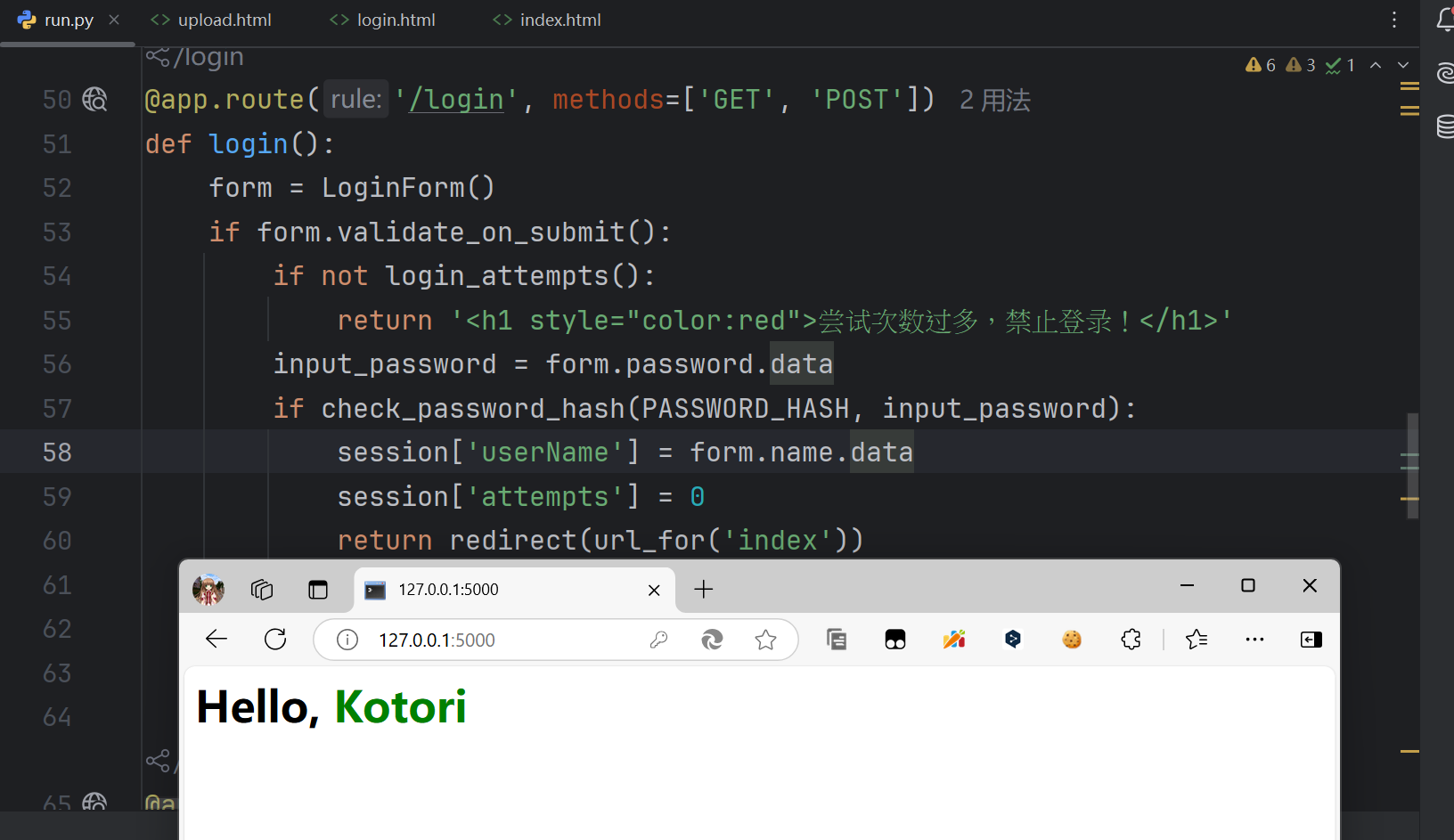Open the inspection warnings count widget

(1261, 65)
